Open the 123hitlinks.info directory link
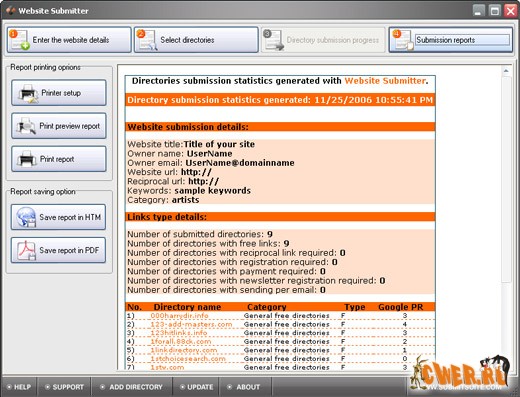Screen dimensions: 520x397 pyautogui.click(x=179, y=333)
